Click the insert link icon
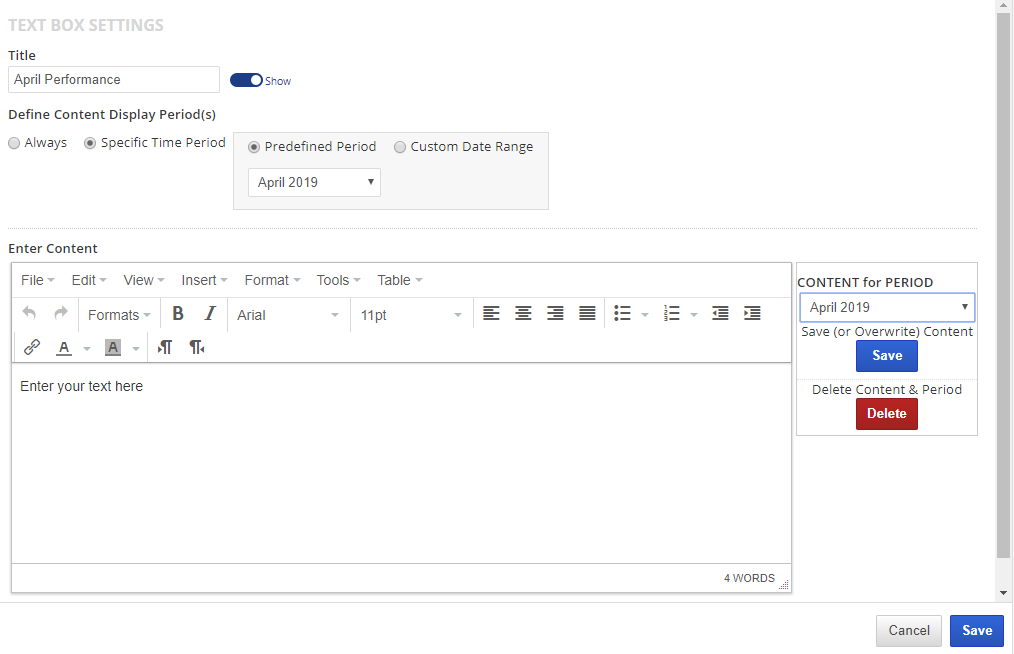Screen dimensions: 1014x654 coord(32,347)
